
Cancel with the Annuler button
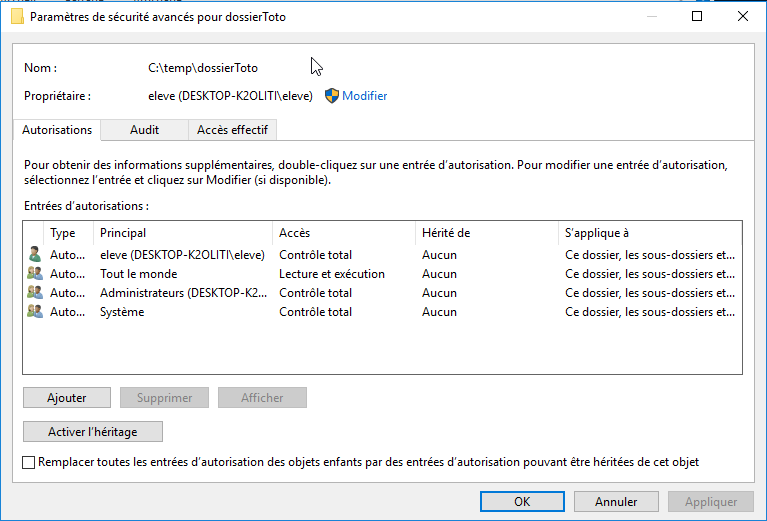(616, 501)
